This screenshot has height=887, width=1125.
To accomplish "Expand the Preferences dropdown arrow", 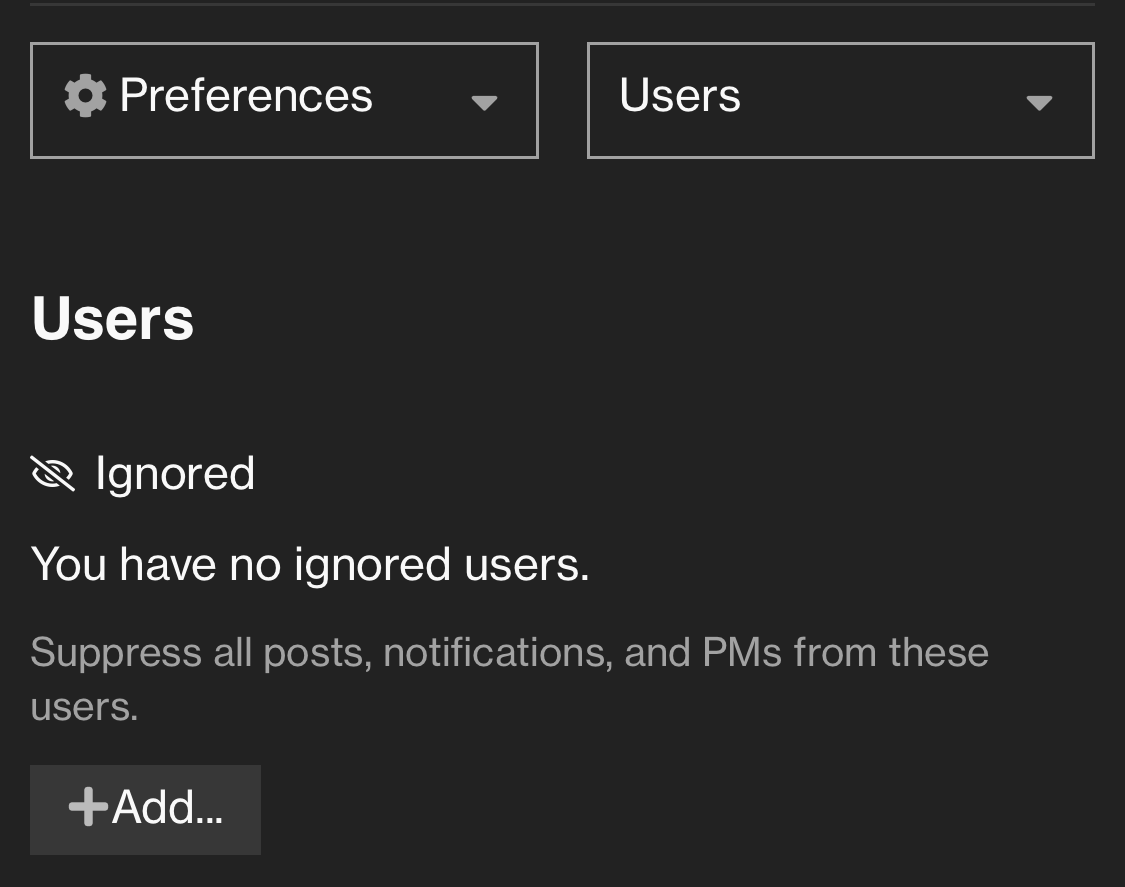I will (x=484, y=103).
